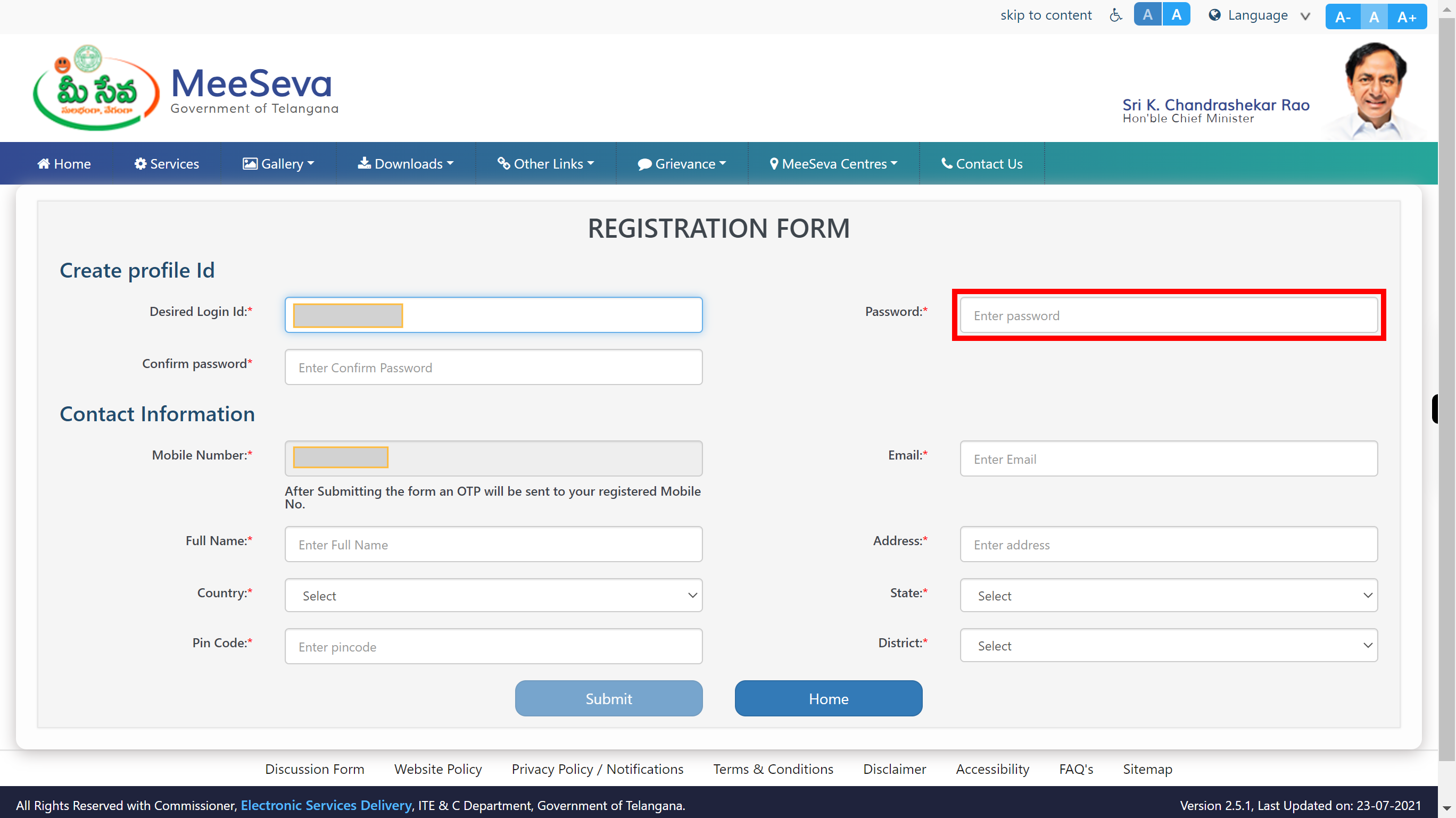Screen dimensions: 1456x818
Task: Click the Submit button
Action: (609, 698)
